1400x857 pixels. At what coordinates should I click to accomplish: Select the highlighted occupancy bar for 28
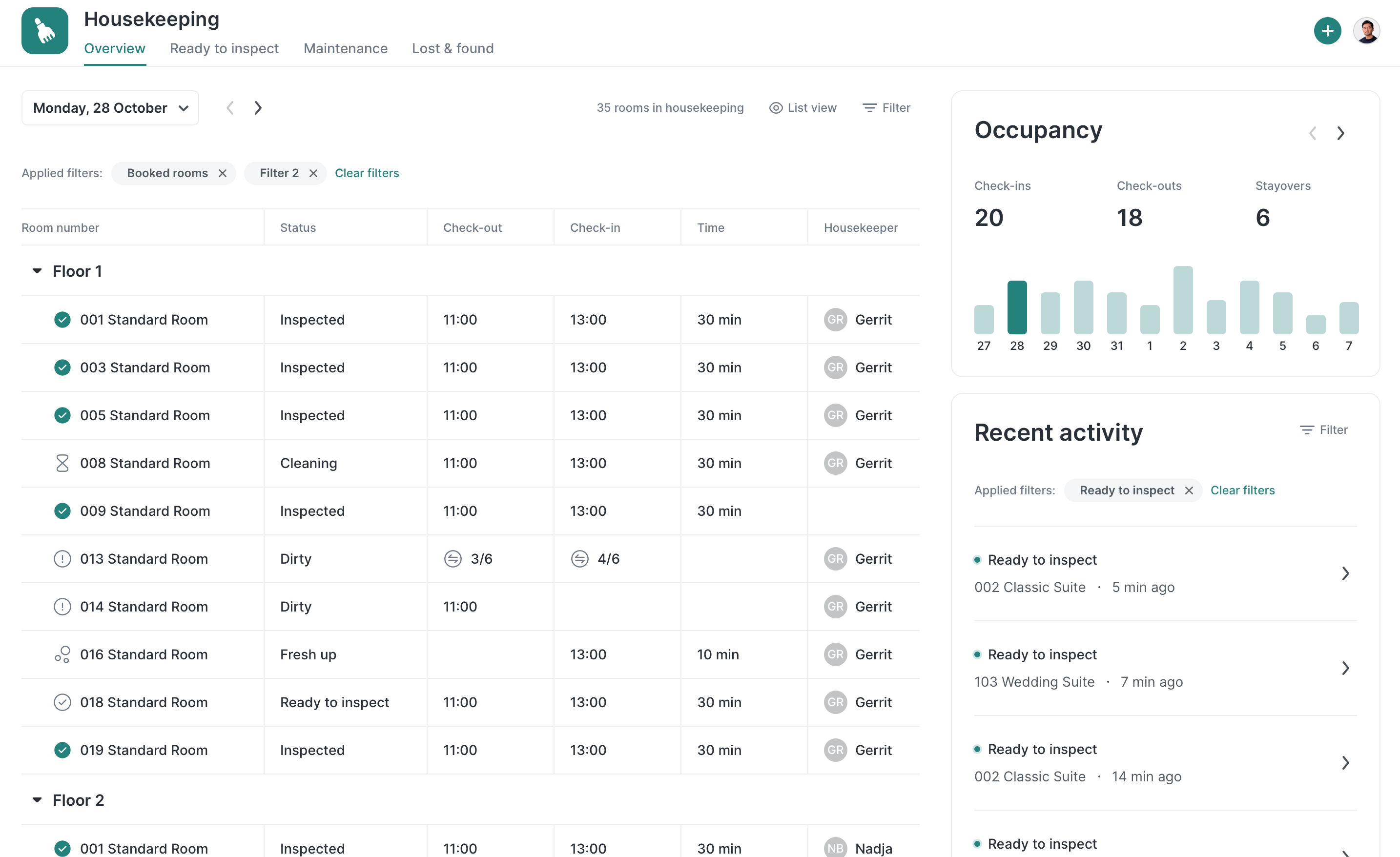[x=1017, y=307]
